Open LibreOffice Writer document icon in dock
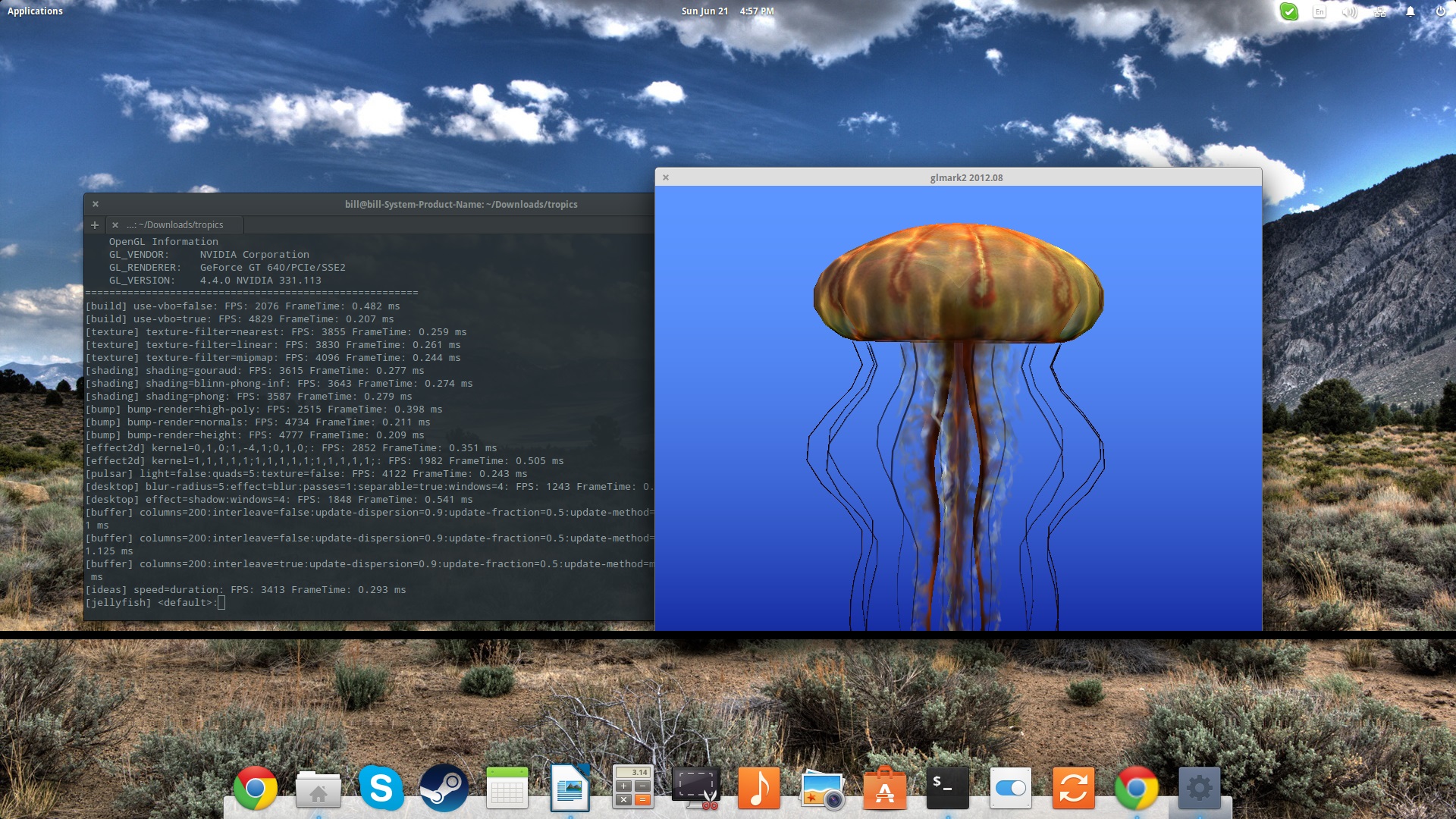The height and width of the screenshot is (819, 1456). pyautogui.click(x=570, y=788)
